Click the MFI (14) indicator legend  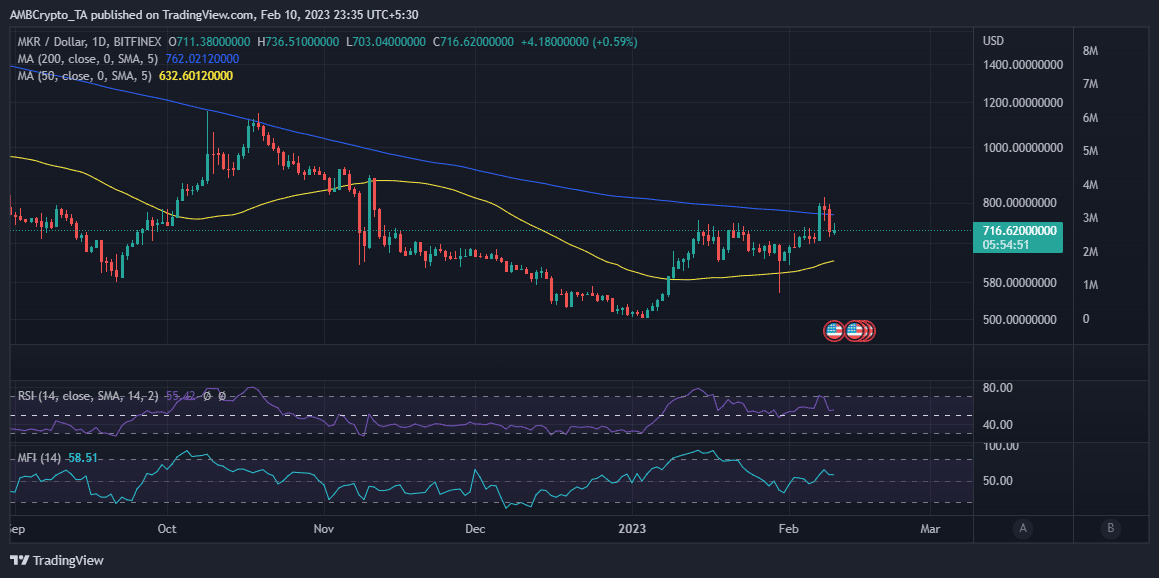39,458
